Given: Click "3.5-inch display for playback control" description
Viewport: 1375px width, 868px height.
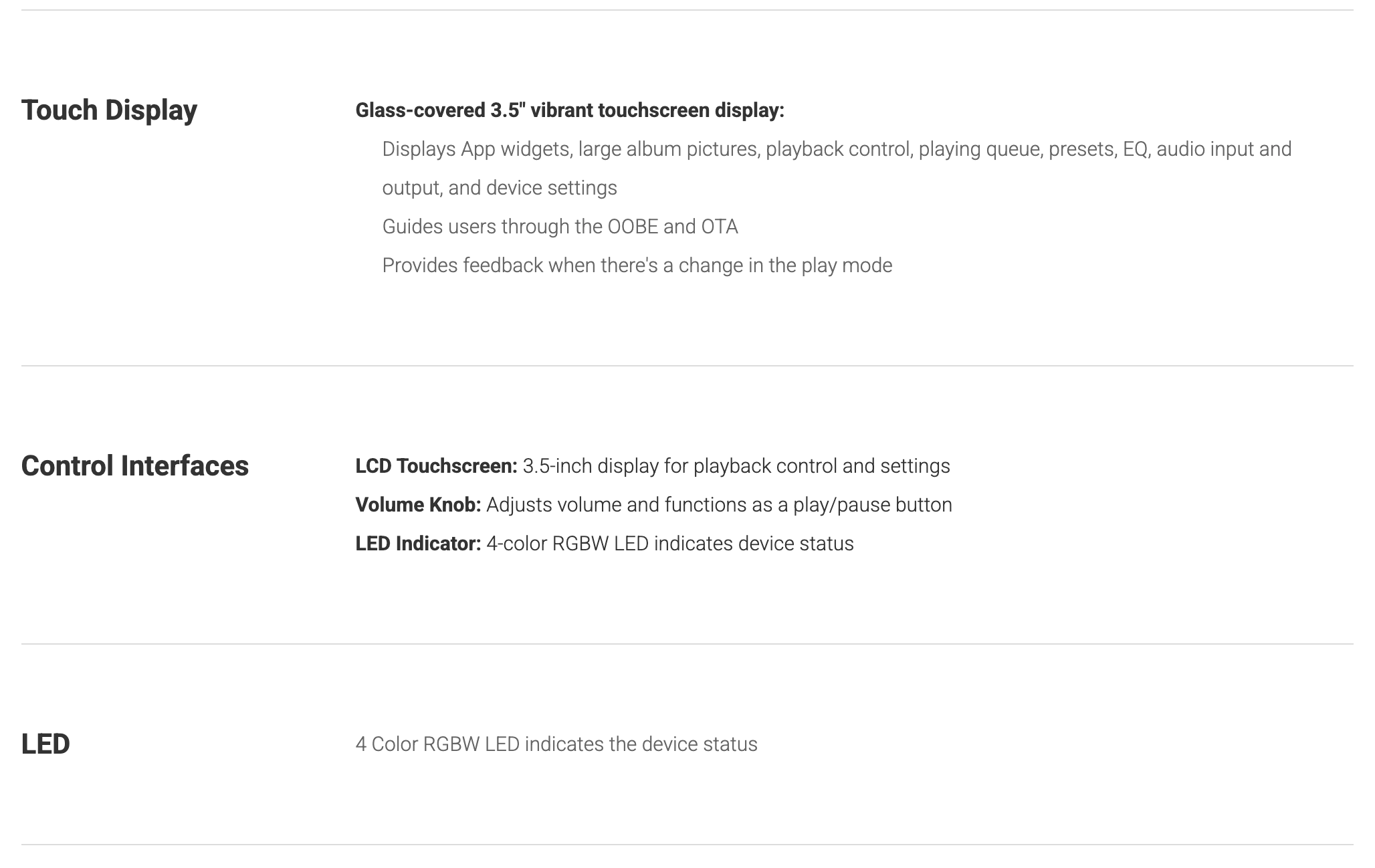Looking at the screenshot, I should 736,466.
